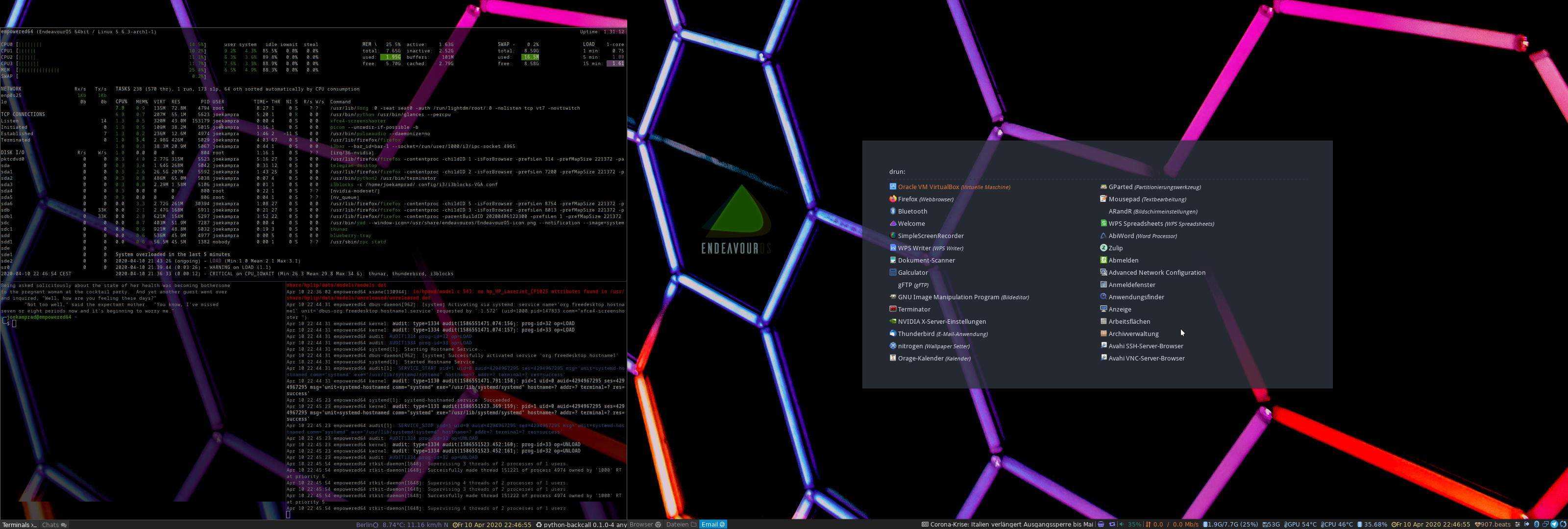Screen dimensions: 1568x529
Task: Click the 35.68% status block
Action: [x=1372, y=525]
